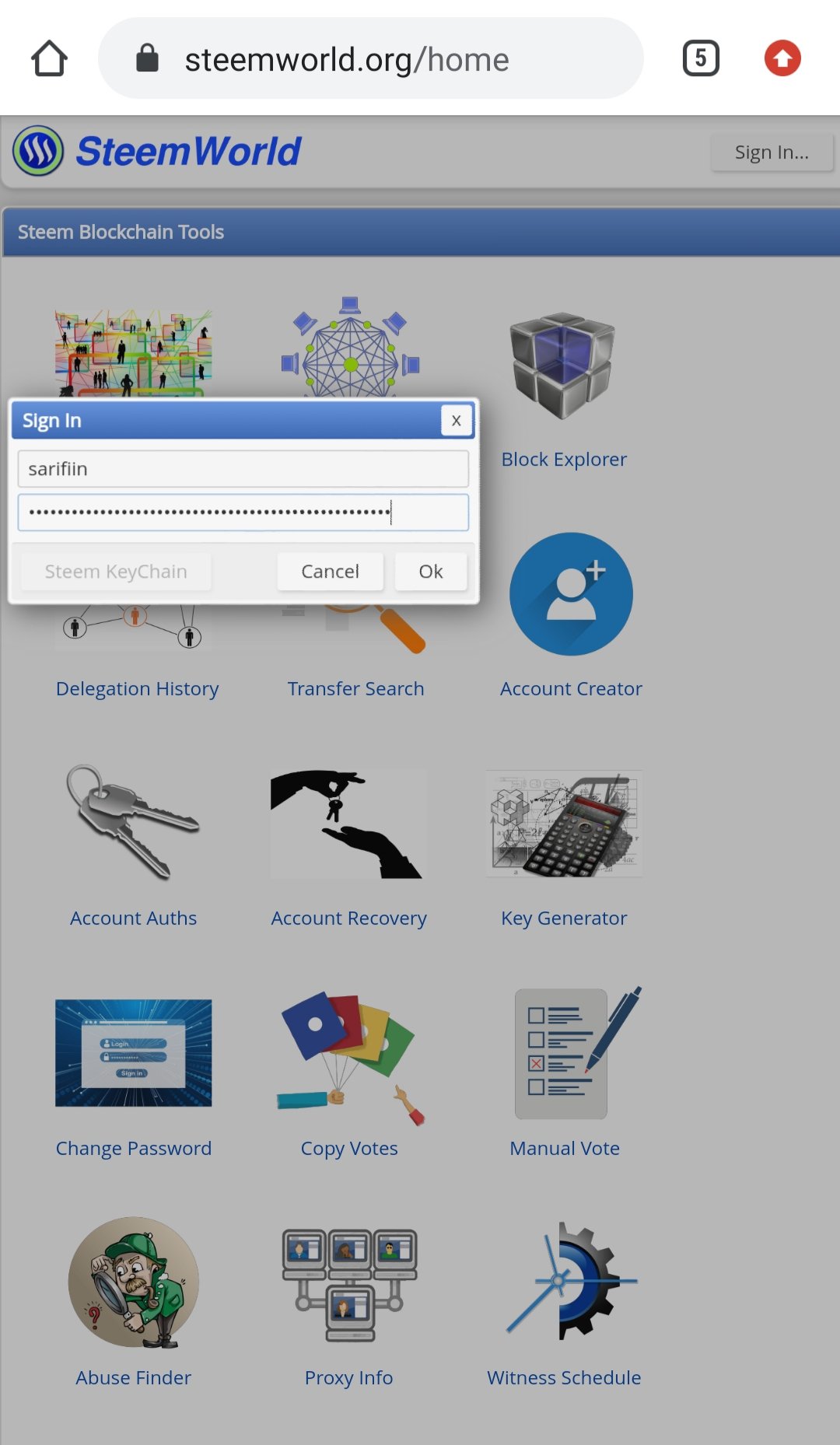This screenshot has width=840, height=1445.
Task: Open the Proxy Info link
Action: tap(348, 1378)
